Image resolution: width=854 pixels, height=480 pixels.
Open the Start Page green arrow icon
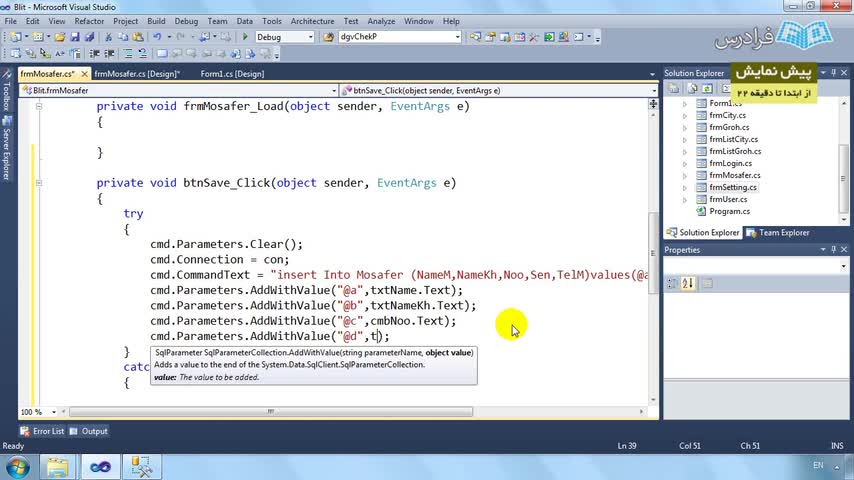[x=549, y=37]
